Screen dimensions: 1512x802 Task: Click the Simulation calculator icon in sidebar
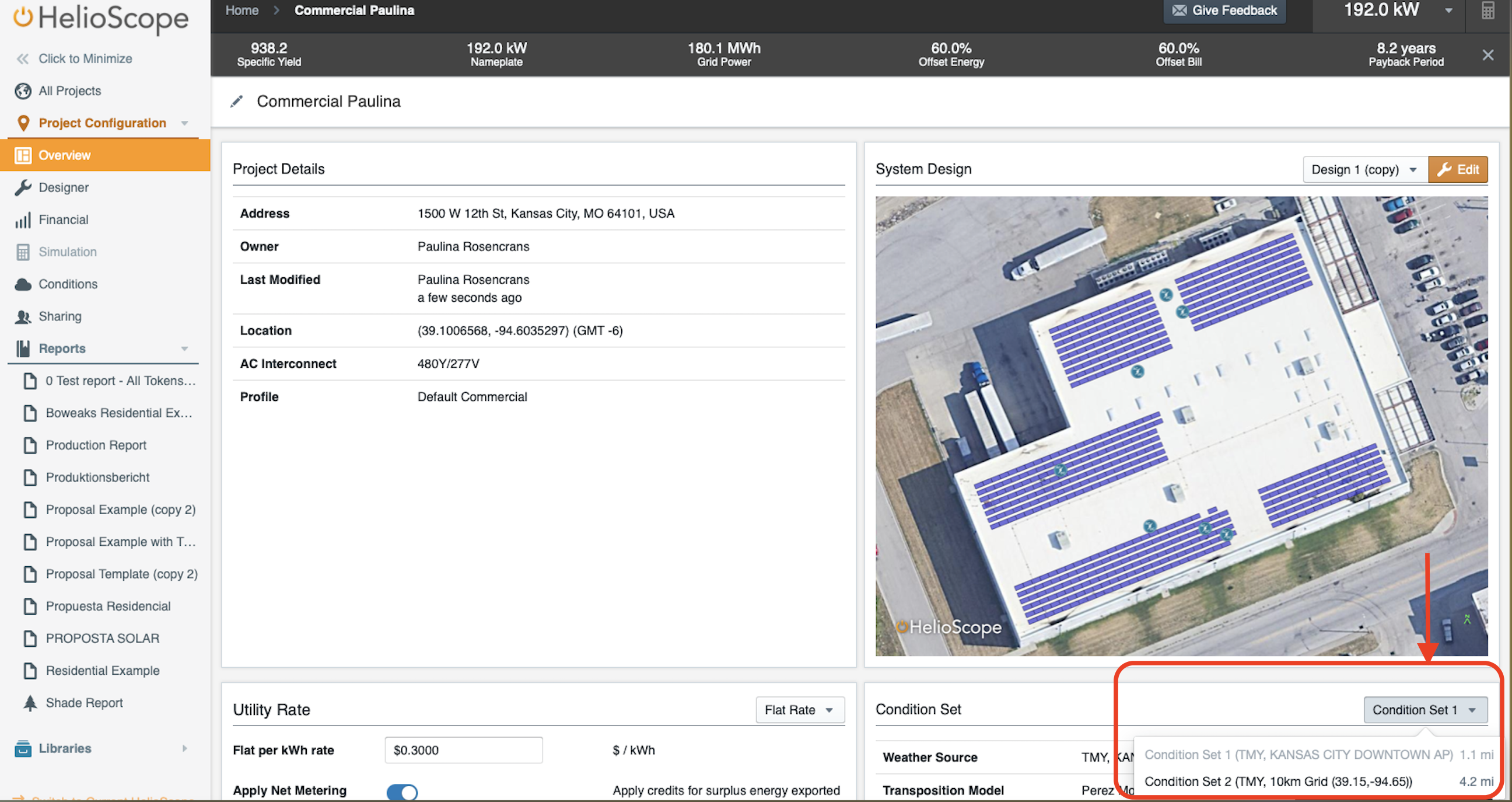pos(23,253)
